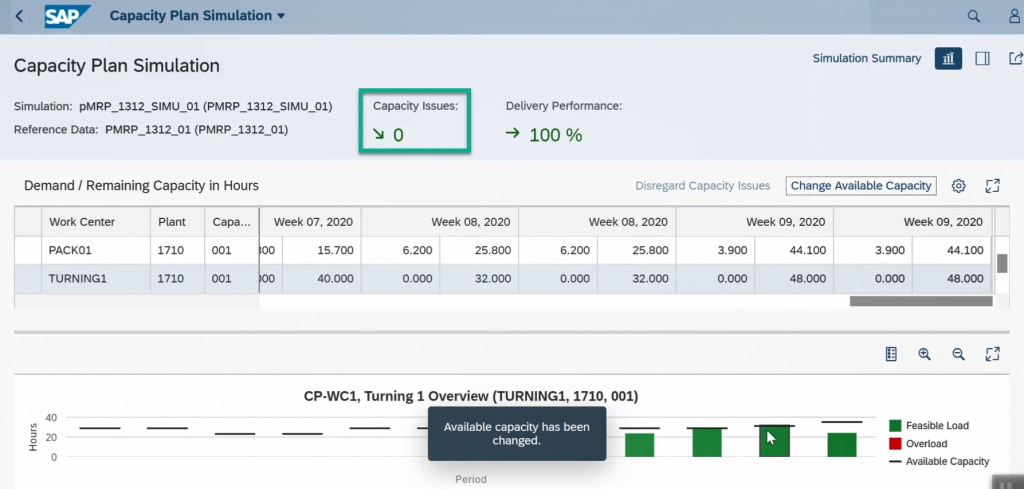Click the chart title CP-WC1, Turning 1 Overview

(471, 396)
